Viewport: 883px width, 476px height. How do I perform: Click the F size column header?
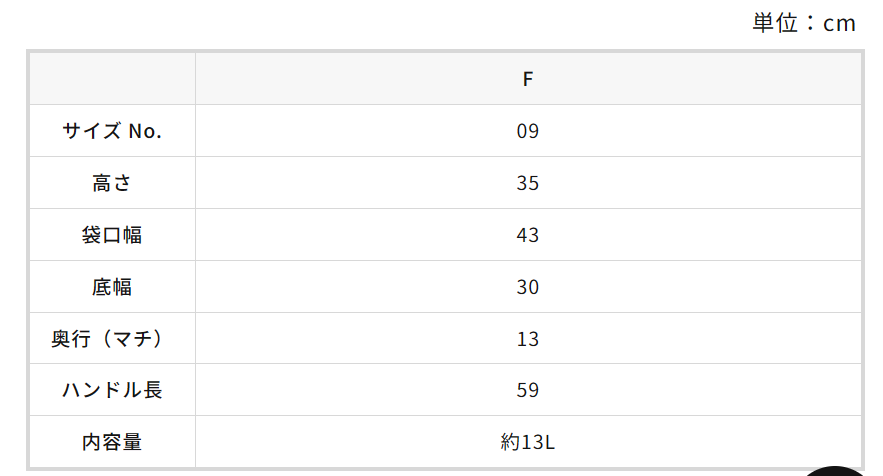528,79
